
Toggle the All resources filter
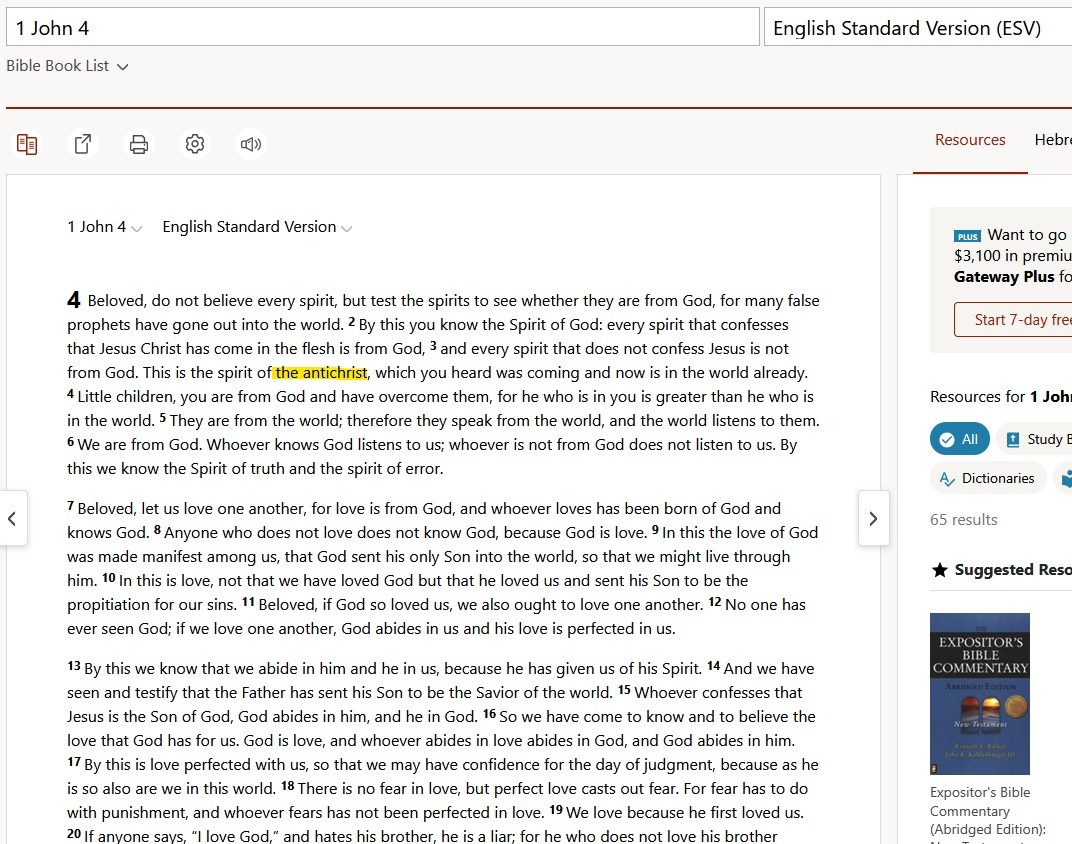coord(959,439)
